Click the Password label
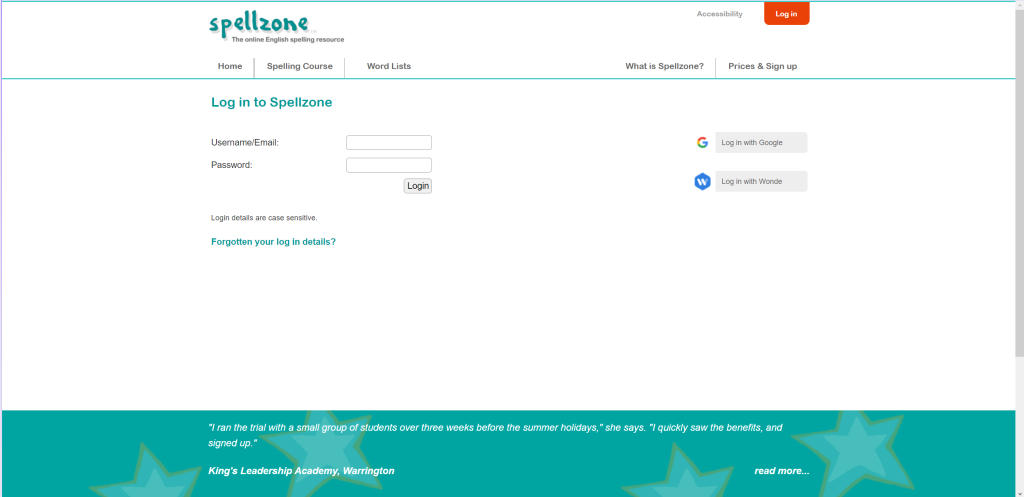Image resolution: width=1024 pixels, height=497 pixels. (232, 165)
